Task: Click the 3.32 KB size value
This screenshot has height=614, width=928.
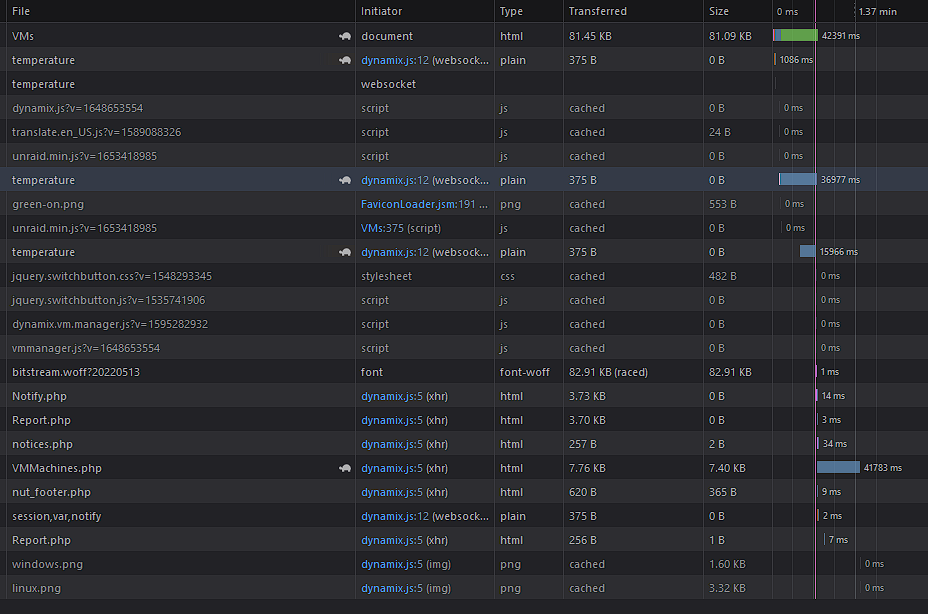Action: (x=727, y=589)
